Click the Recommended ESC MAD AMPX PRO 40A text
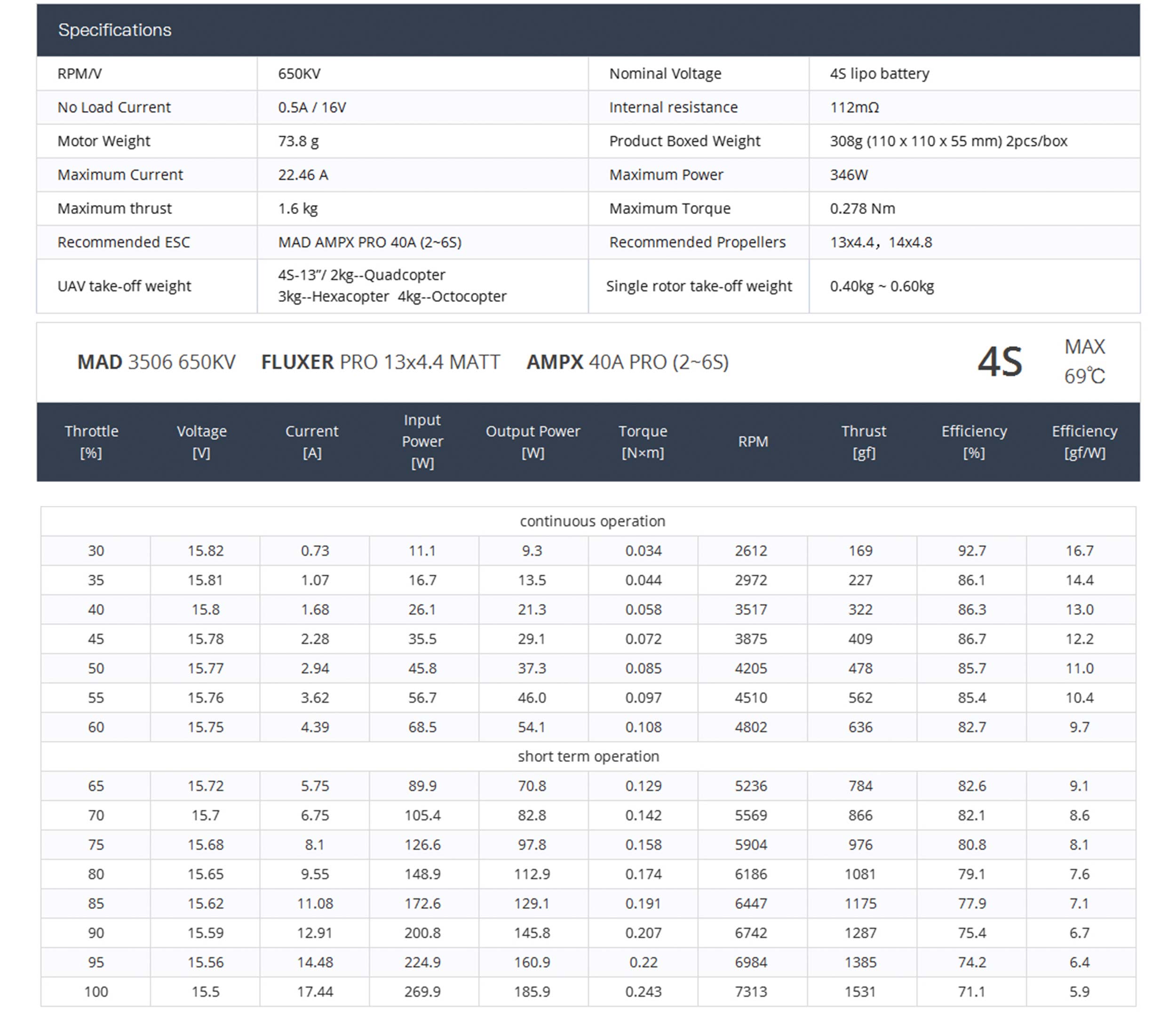 click(x=369, y=242)
